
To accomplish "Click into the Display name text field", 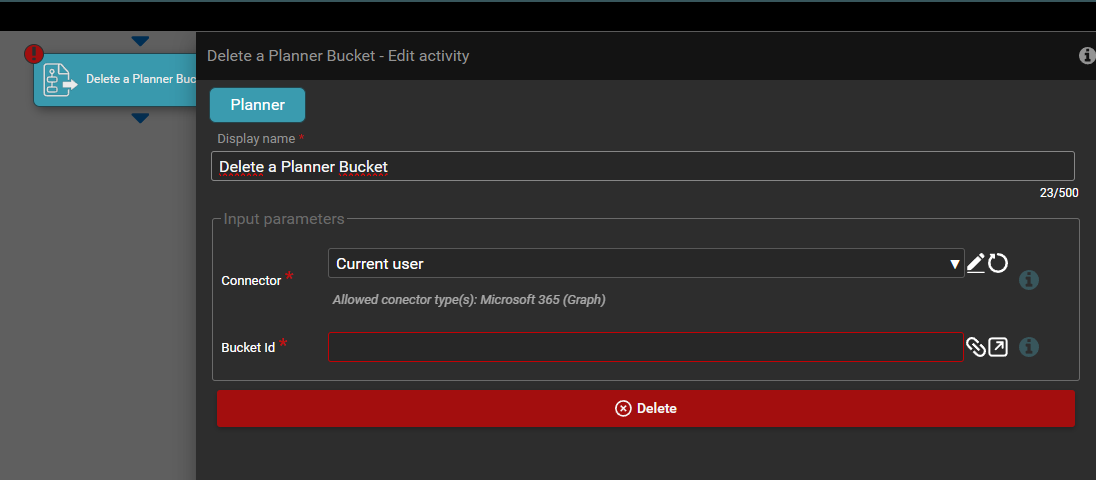I will (642, 166).
